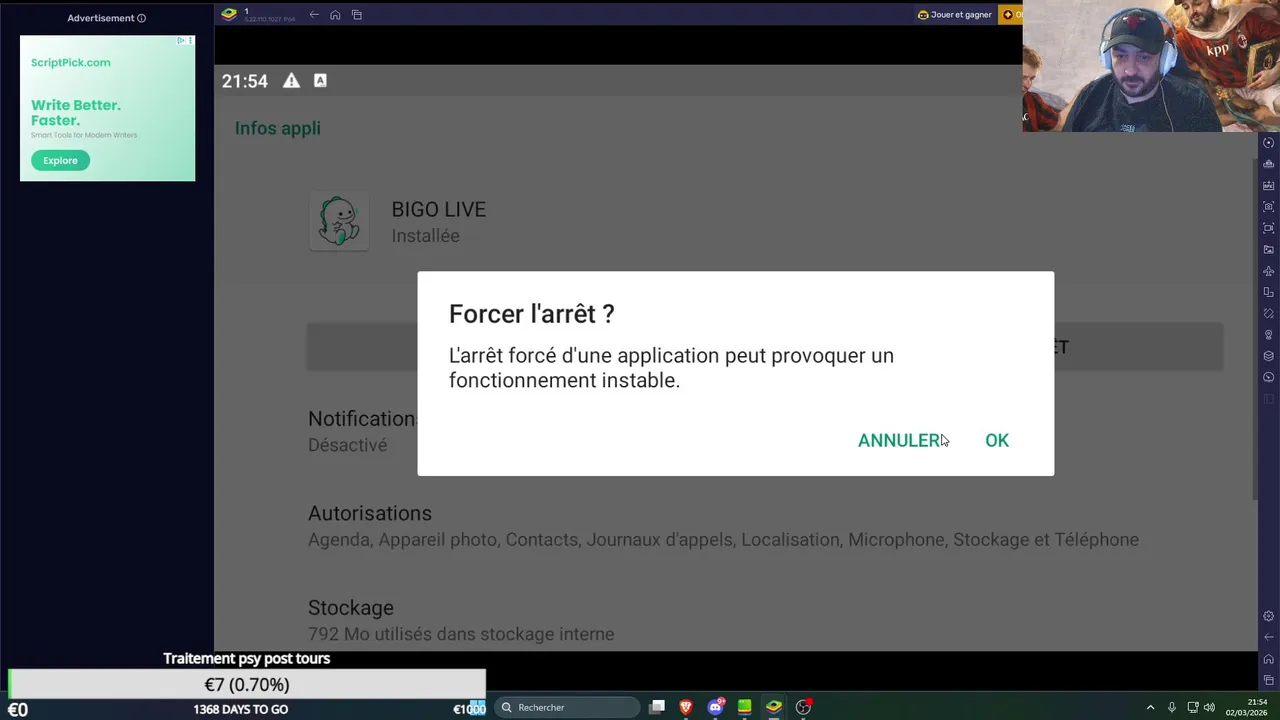The image size is (1280, 720).
Task: Open the ScriptPick.com ad link
Action: [71, 62]
